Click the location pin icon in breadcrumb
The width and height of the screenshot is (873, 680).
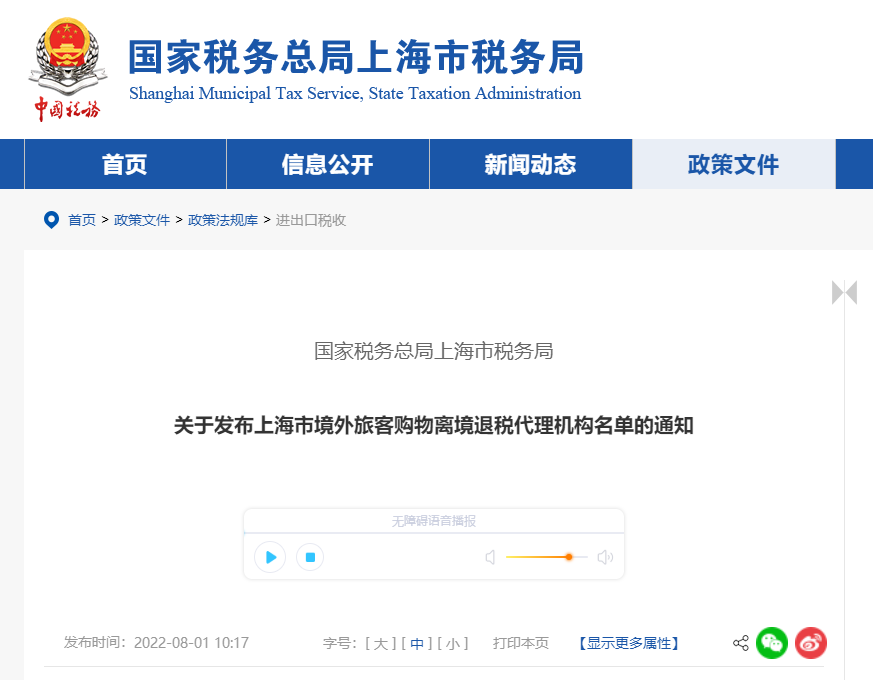[x=51, y=220]
